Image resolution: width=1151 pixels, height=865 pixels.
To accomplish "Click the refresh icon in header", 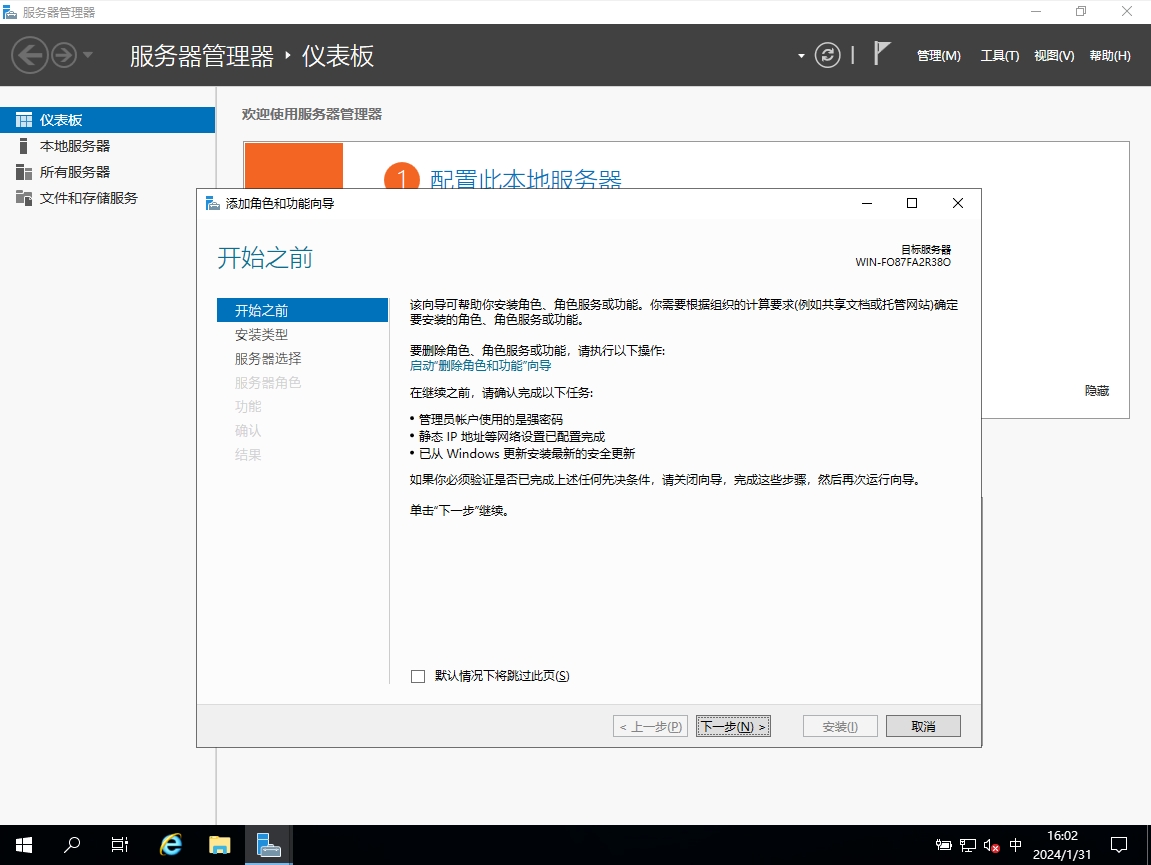I will click(x=827, y=55).
